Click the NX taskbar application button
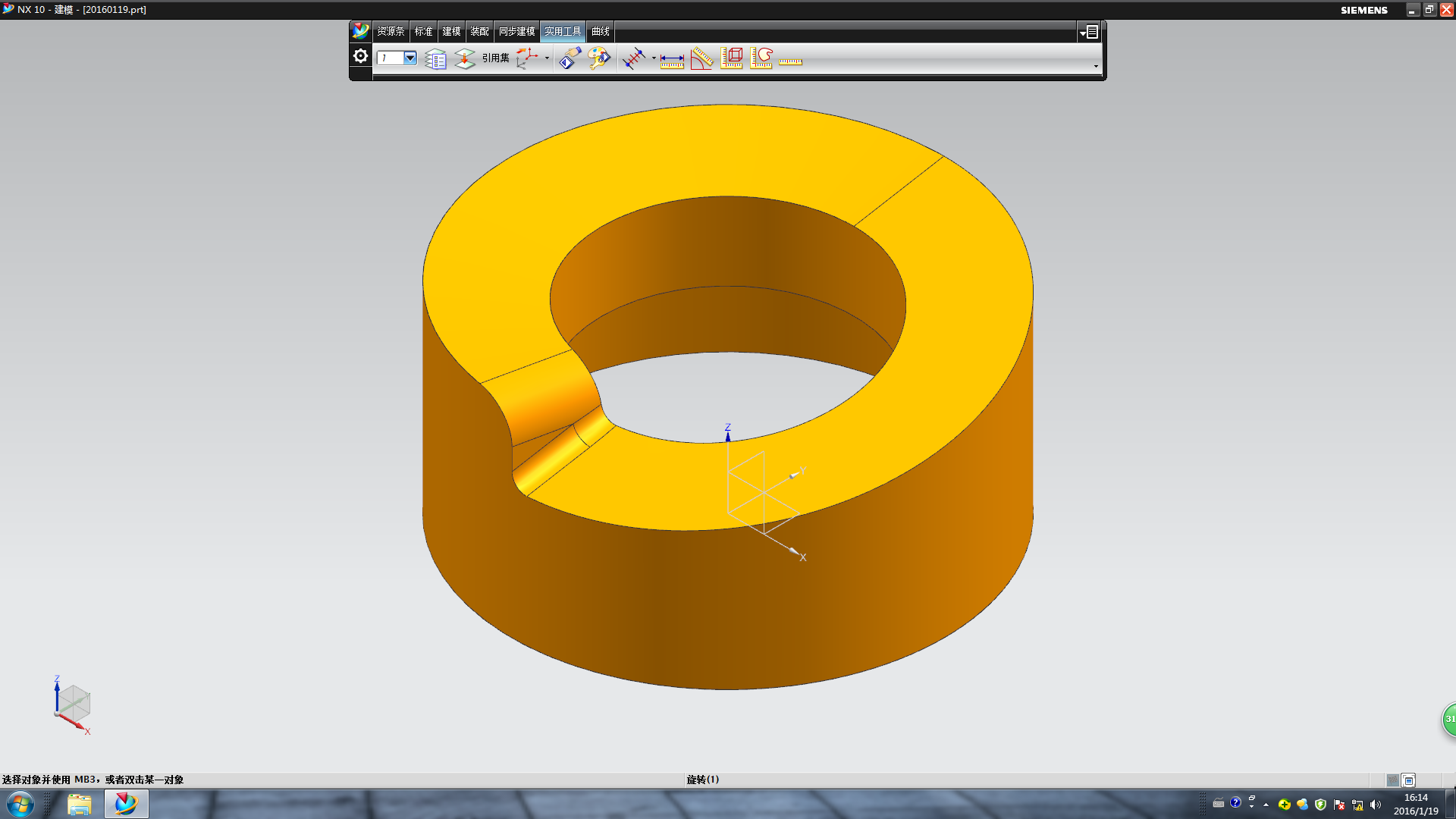1456x819 pixels. click(x=126, y=804)
